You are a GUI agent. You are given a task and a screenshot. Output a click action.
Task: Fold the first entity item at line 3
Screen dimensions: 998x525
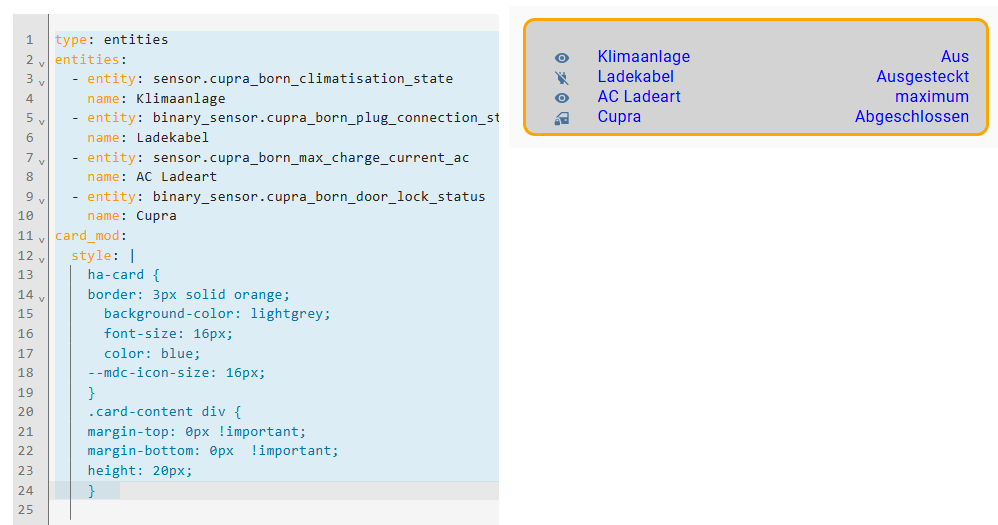pyautogui.click(x=41, y=81)
